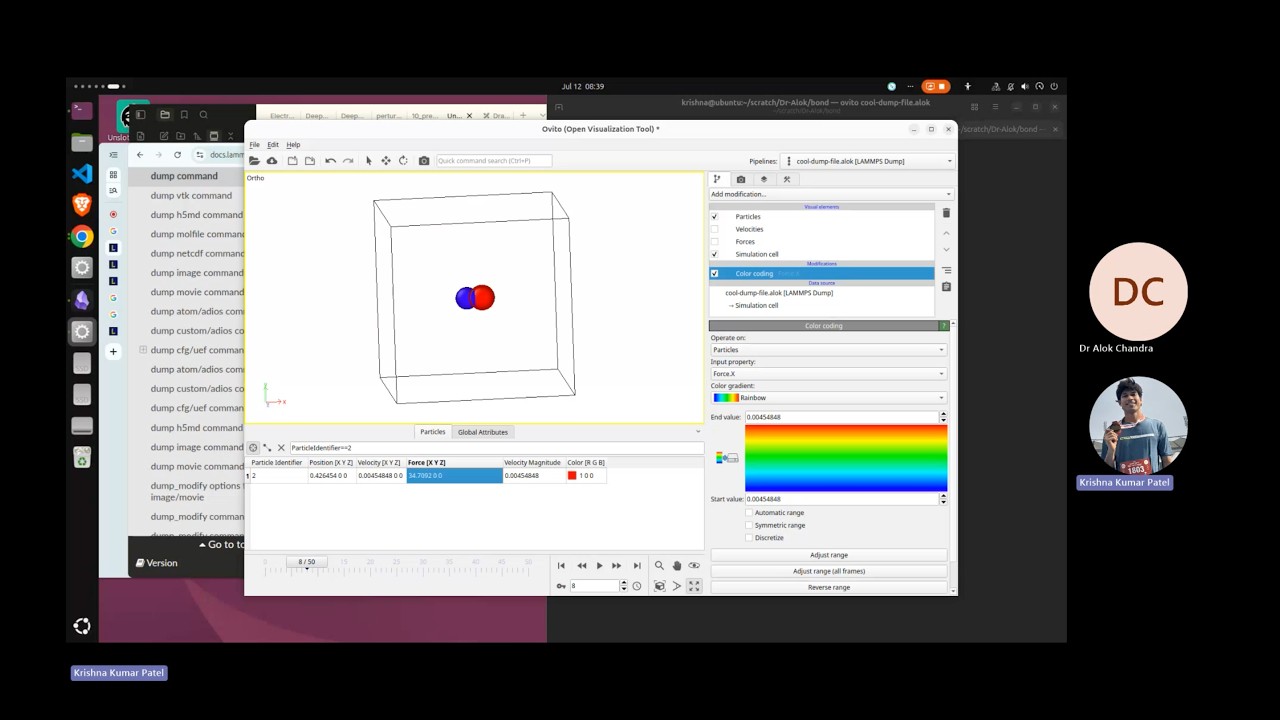Open file via the folder icon in Ovito toolbar
1280x720 pixels.
point(254,161)
